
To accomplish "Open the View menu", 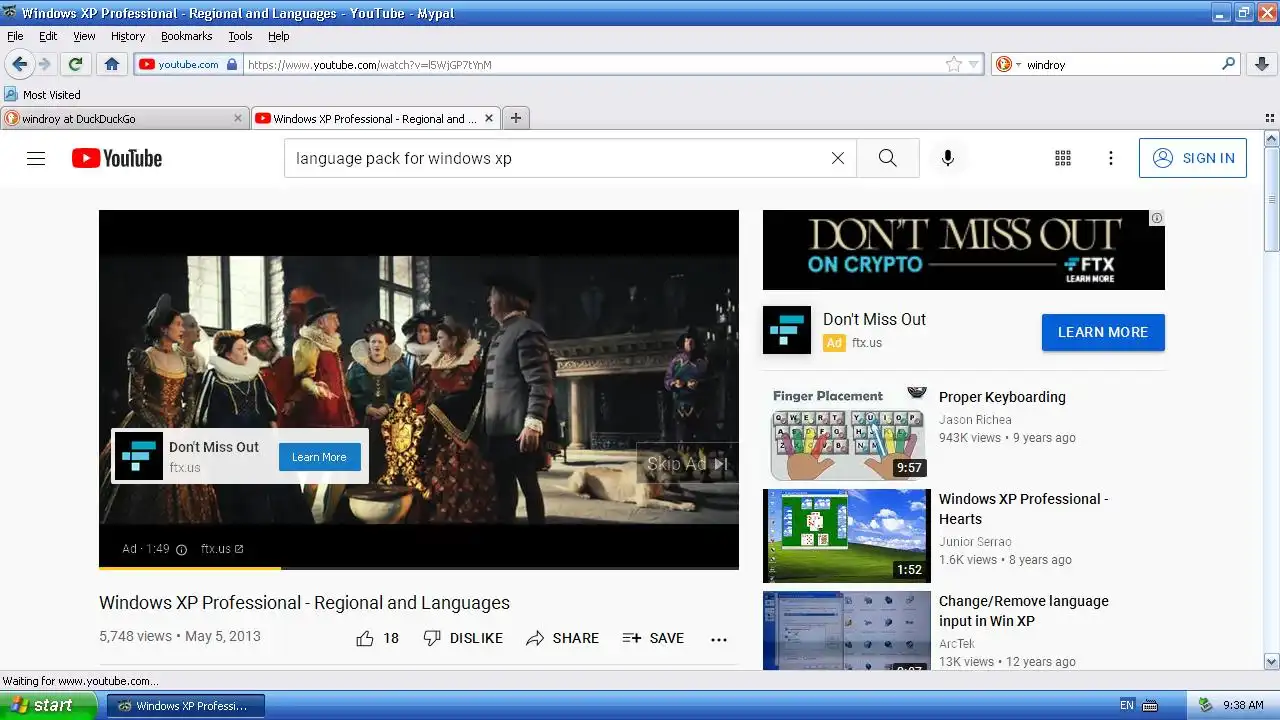I will (84, 36).
